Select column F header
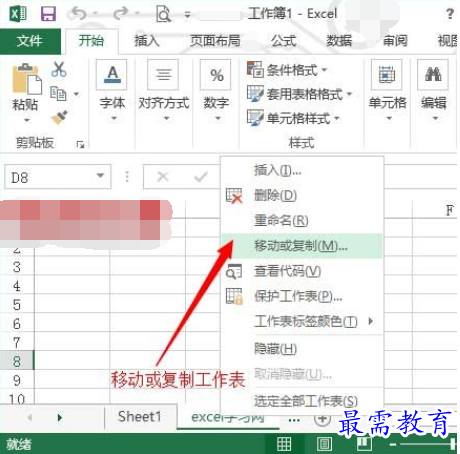 pyautogui.click(x=435, y=210)
